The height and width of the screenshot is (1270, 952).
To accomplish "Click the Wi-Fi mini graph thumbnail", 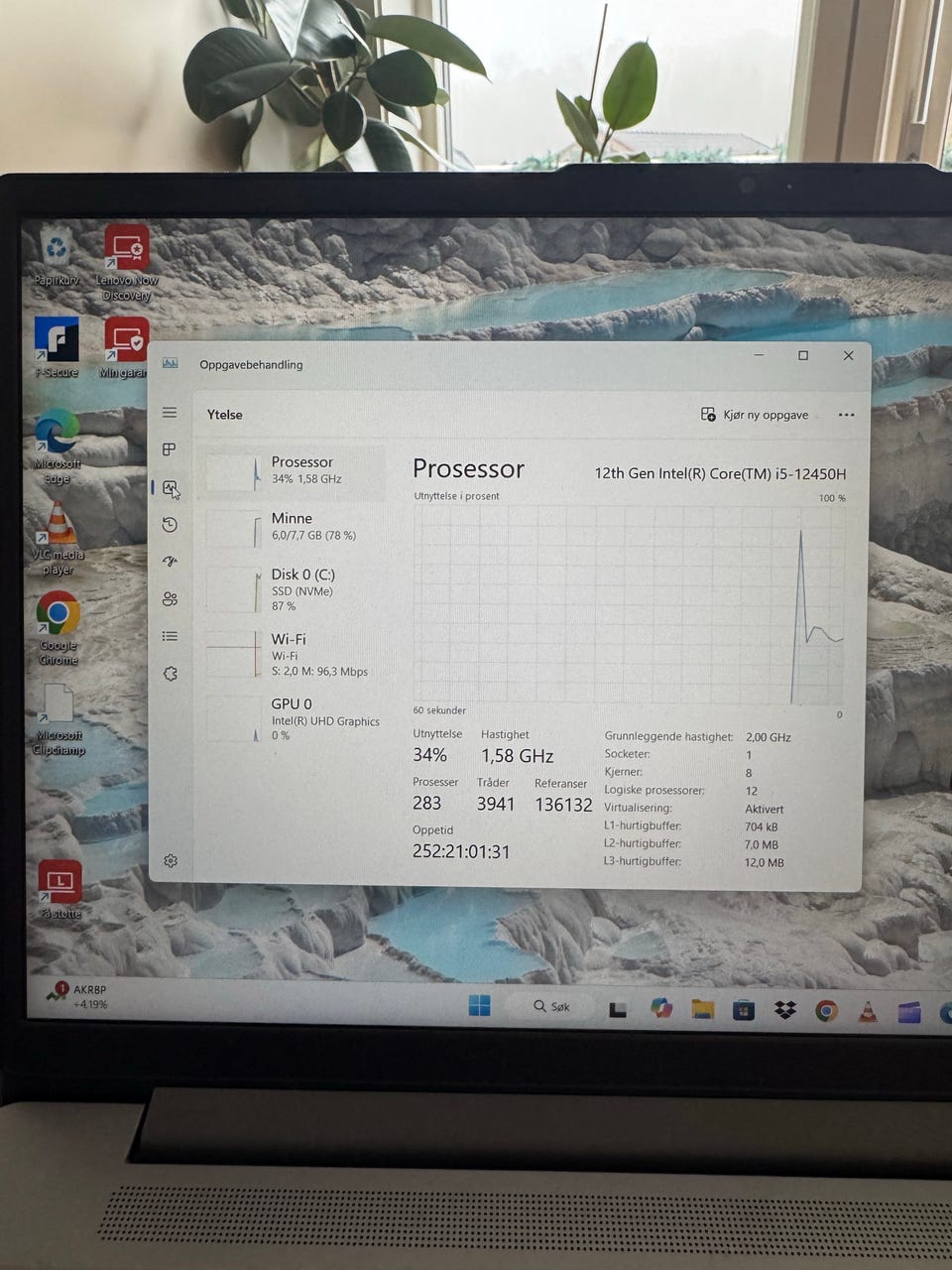I will point(234,654).
